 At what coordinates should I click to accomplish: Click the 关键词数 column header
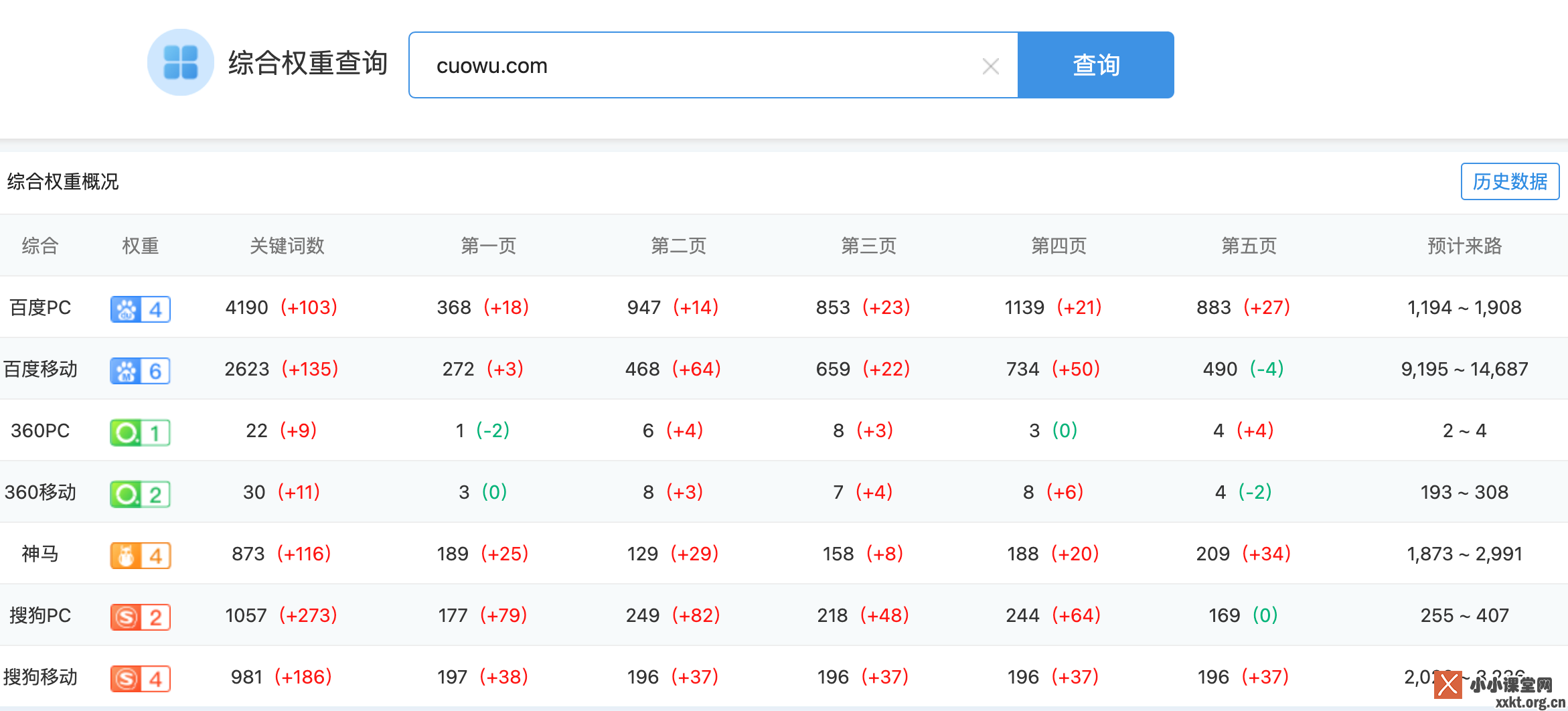[x=287, y=246]
